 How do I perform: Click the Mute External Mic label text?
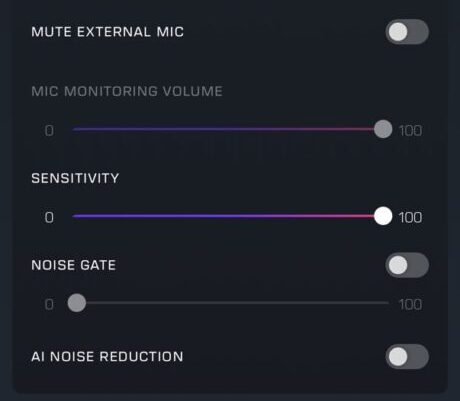point(107,32)
